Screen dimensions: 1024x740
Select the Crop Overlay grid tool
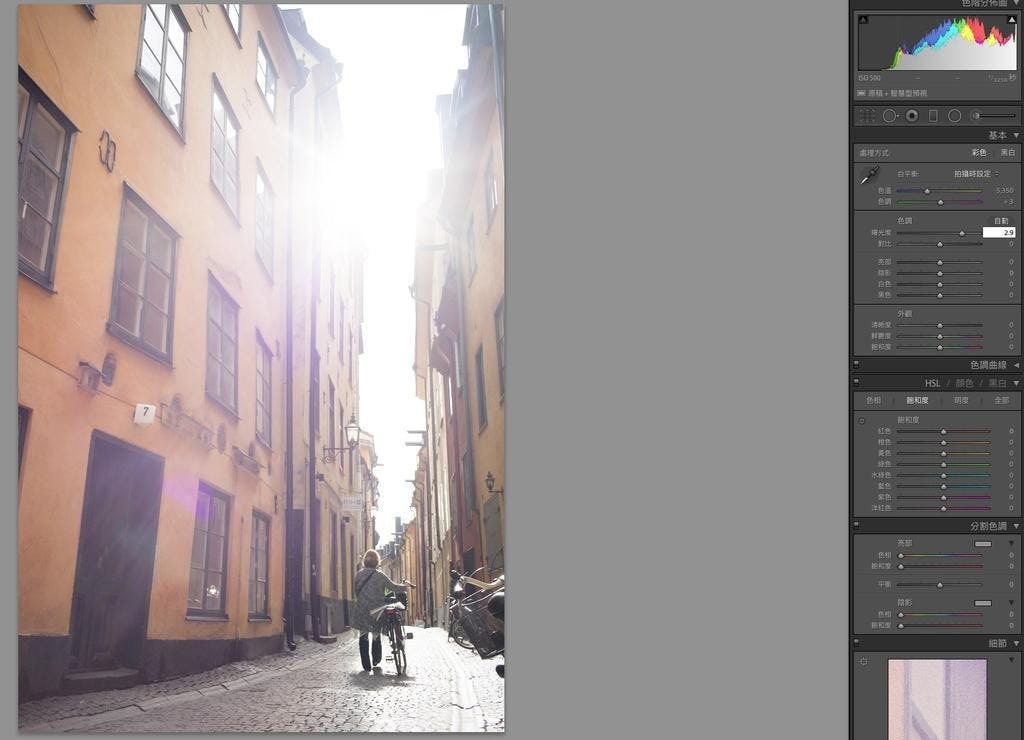[867, 116]
